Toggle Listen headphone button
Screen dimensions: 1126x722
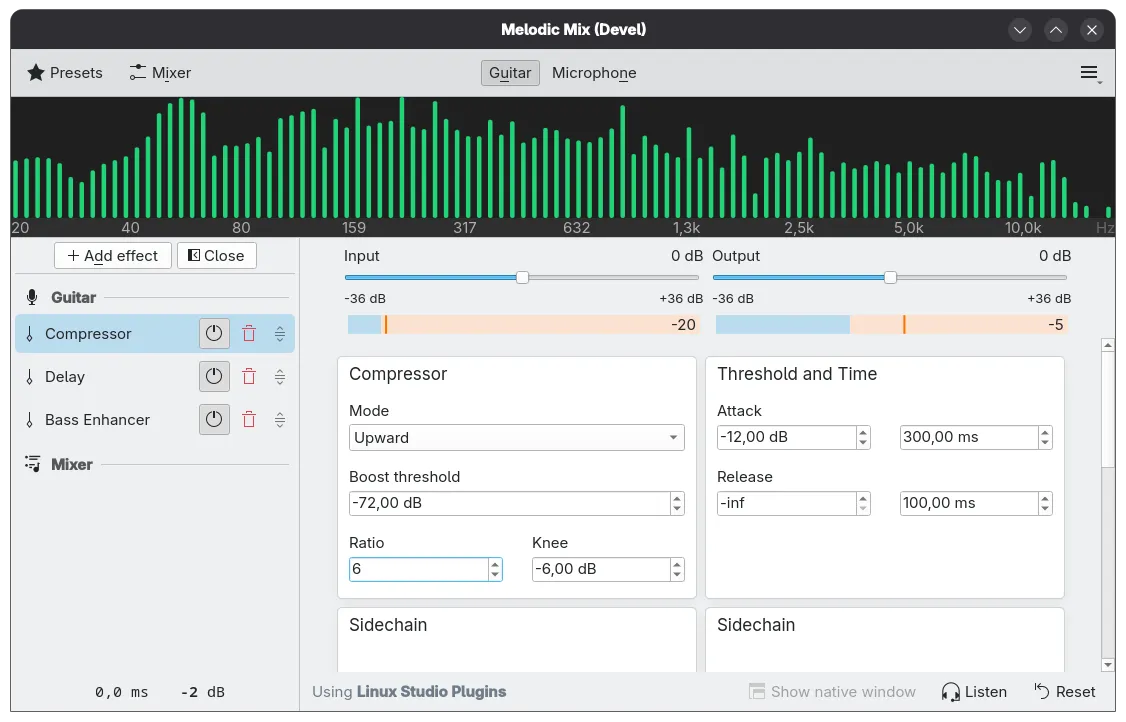974,692
